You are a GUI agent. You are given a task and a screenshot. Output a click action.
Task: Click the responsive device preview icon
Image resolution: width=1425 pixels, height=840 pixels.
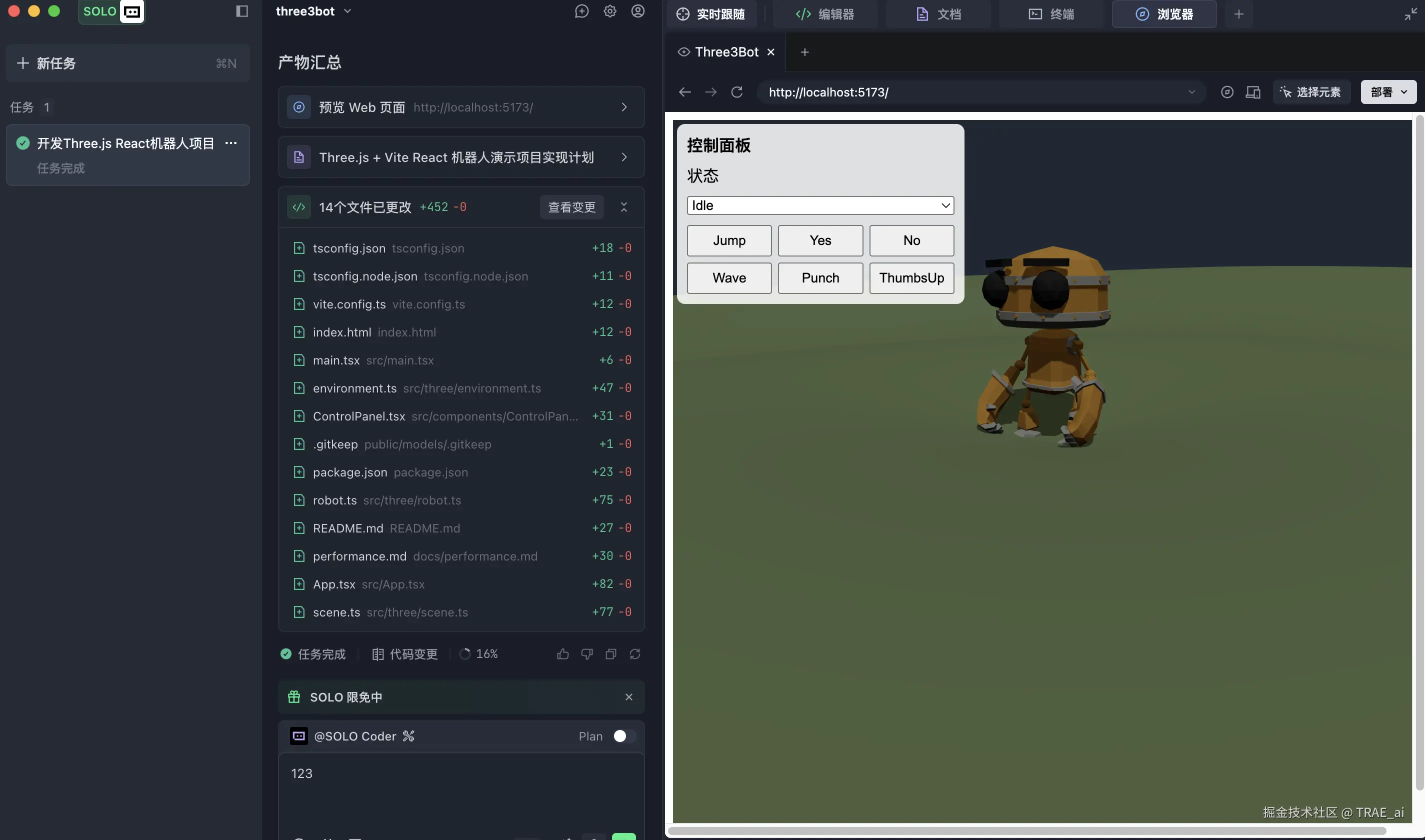pos(1253,91)
